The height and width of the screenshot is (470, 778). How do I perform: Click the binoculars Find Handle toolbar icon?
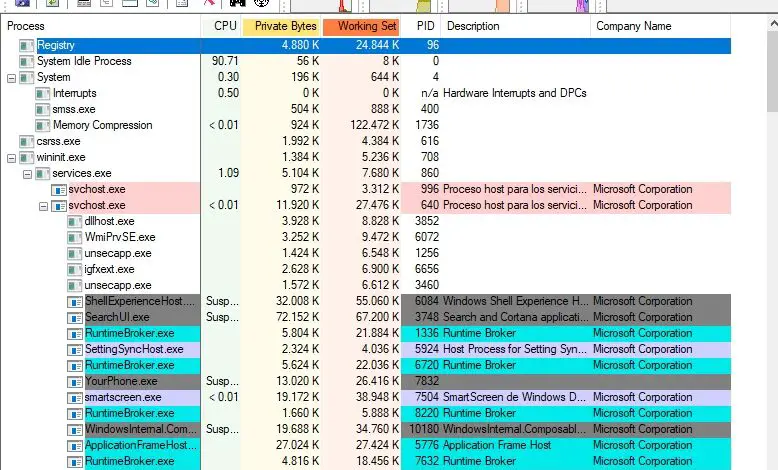pyautogui.click(x=237, y=2)
